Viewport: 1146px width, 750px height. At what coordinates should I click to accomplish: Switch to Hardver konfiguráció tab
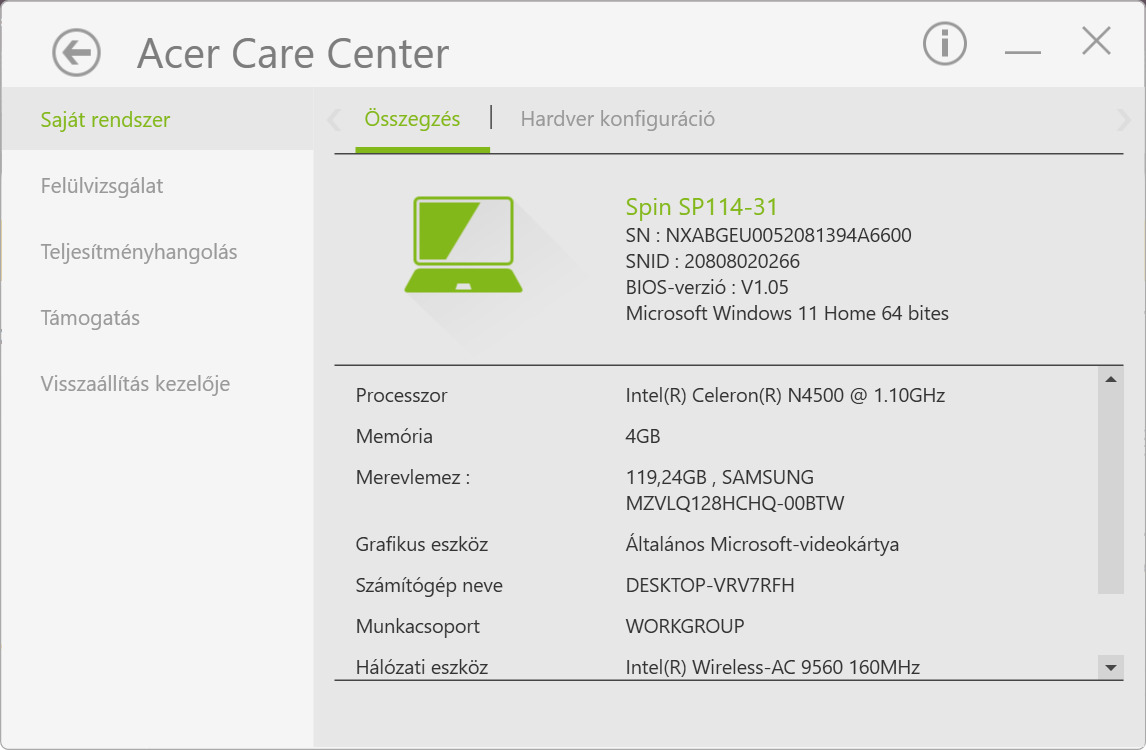[618, 119]
